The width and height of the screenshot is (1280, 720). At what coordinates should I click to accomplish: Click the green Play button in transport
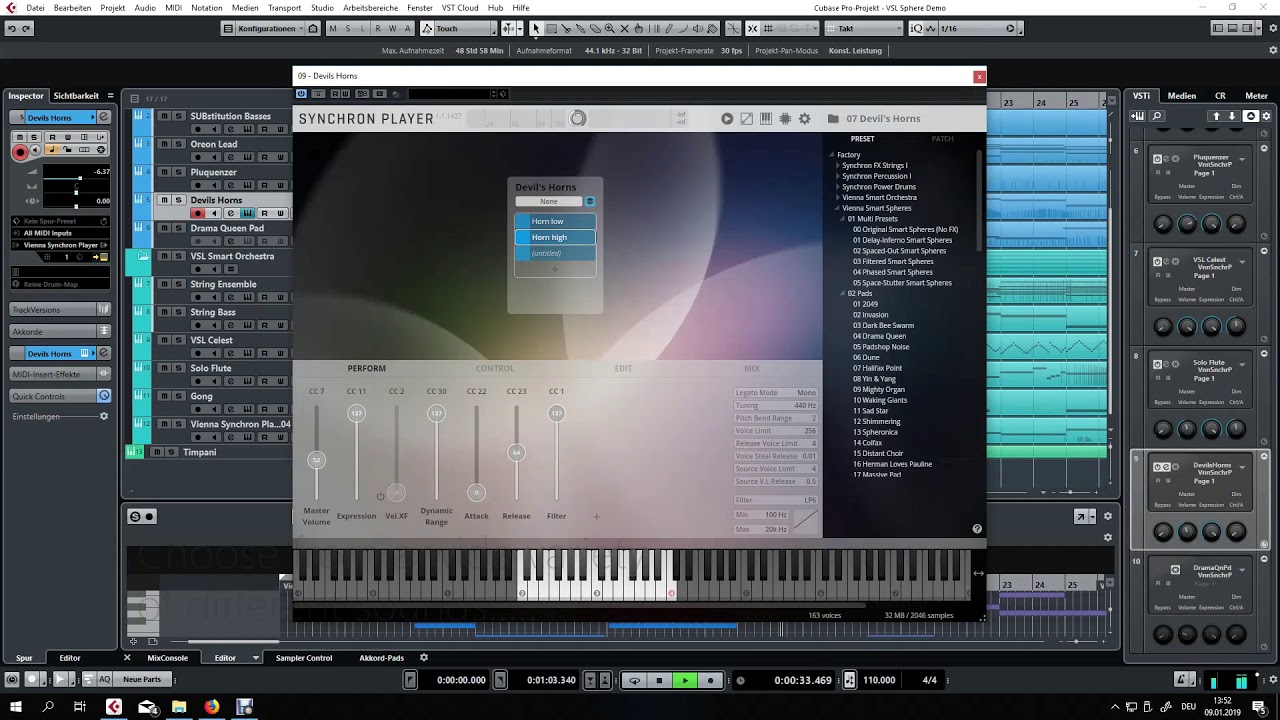pos(685,680)
